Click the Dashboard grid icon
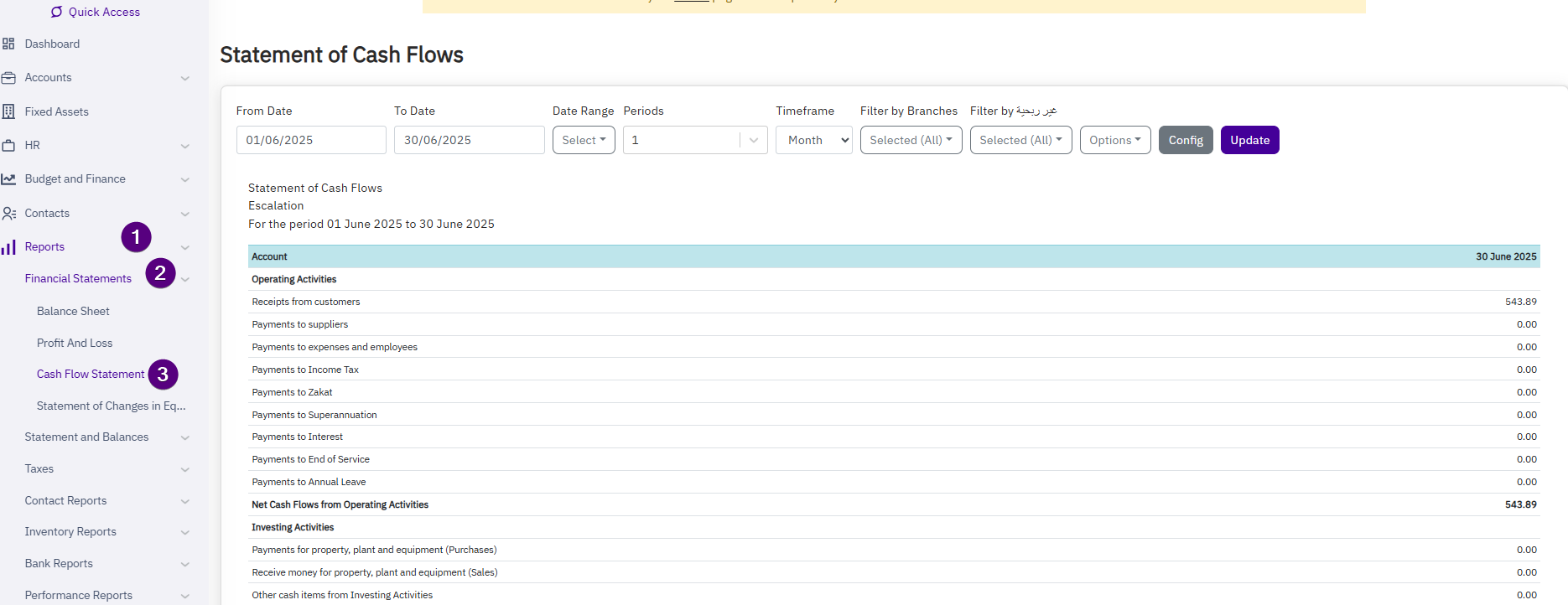1568x605 pixels. [x=8, y=44]
